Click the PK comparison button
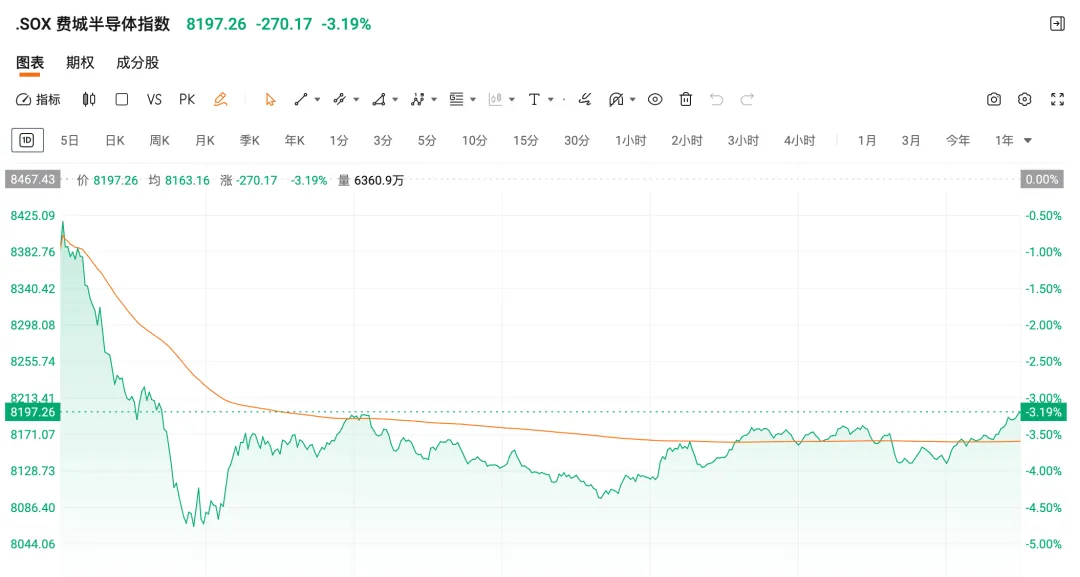The width and height of the screenshot is (1080, 577). coord(187,99)
